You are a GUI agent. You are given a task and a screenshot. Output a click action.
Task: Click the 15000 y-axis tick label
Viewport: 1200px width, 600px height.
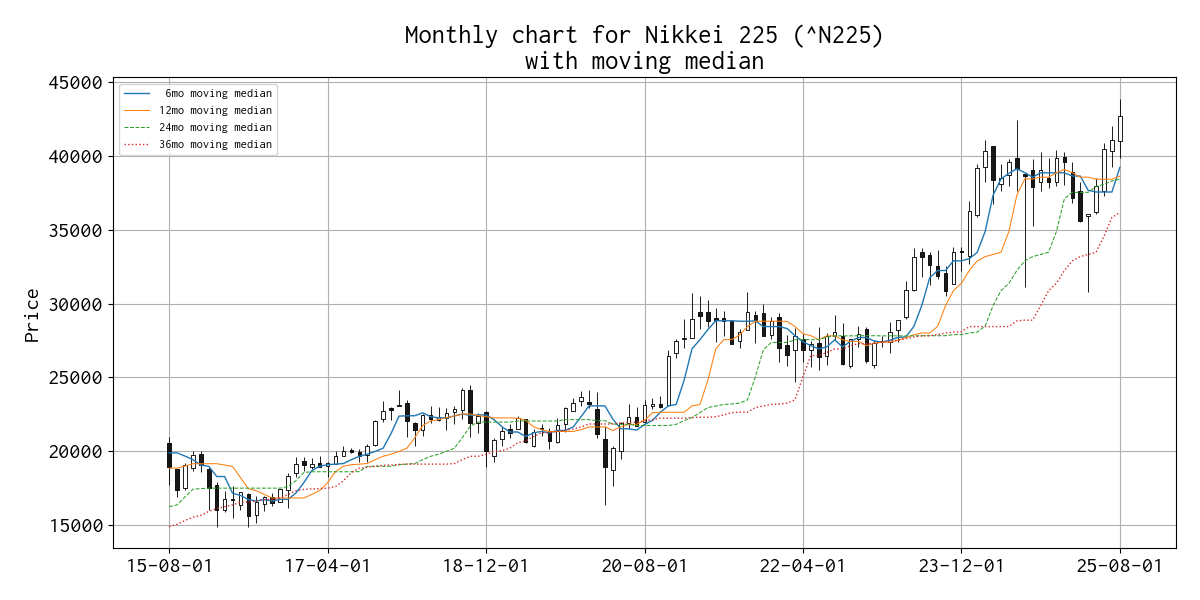[76, 526]
